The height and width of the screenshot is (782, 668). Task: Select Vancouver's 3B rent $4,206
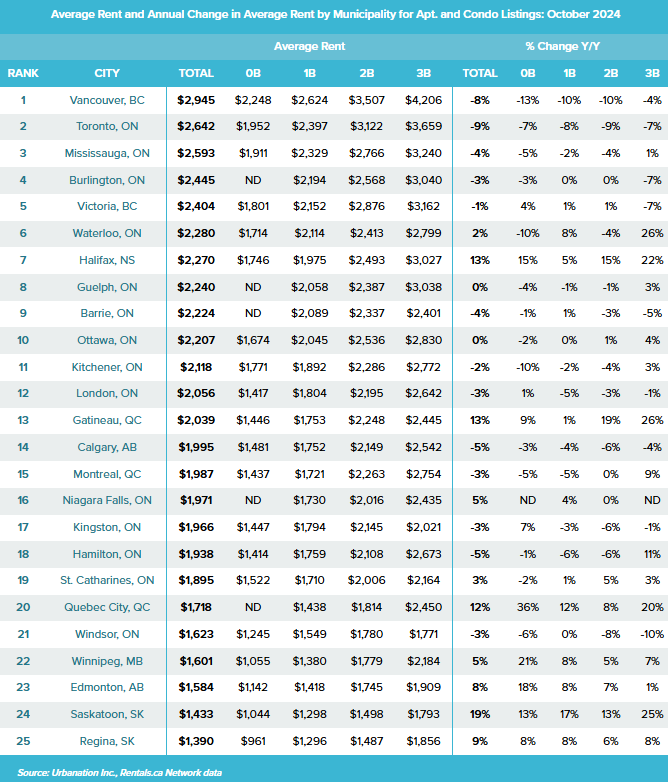(424, 100)
